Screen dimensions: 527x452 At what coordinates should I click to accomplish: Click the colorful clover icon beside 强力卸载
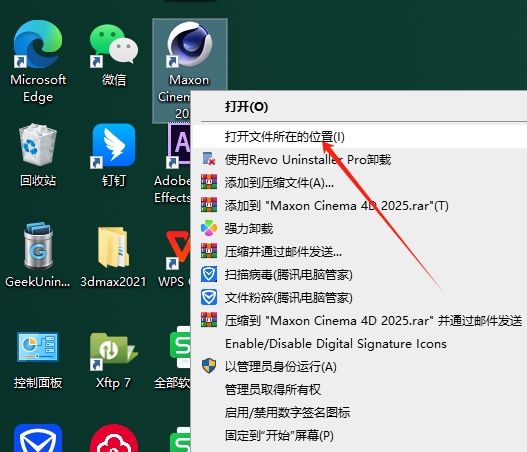click(x=209, y=228)
